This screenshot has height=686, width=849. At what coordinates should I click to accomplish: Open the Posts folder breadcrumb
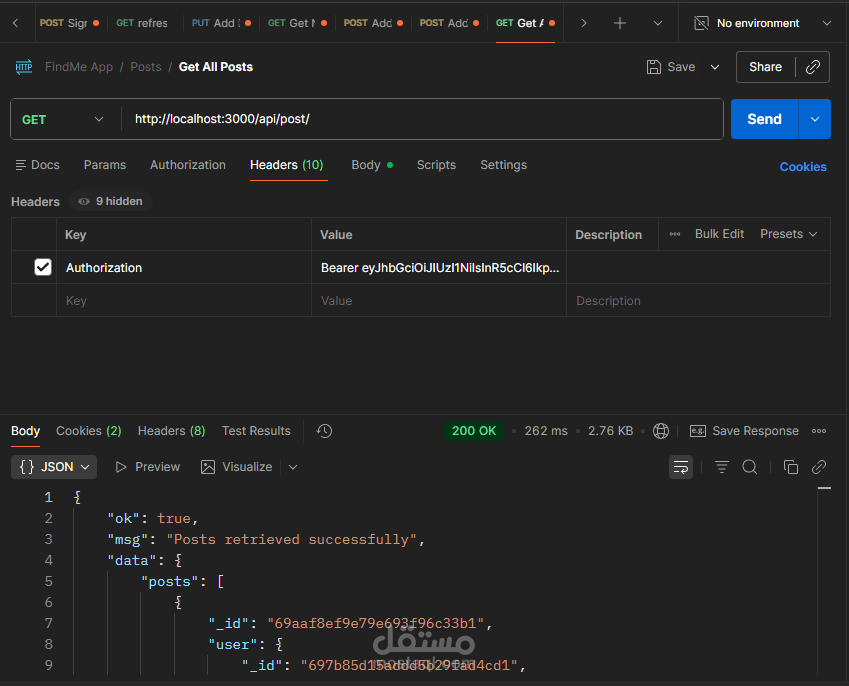146,67
